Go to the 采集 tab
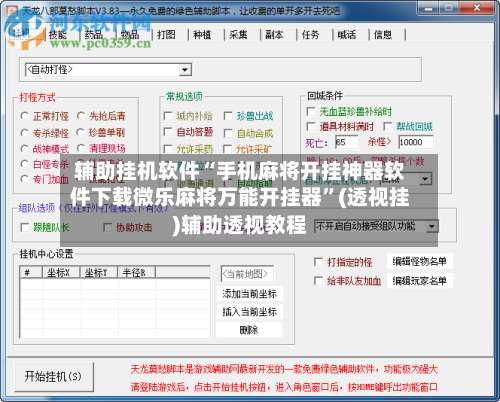Screen dimensions: 500x402 click(238, 34)
